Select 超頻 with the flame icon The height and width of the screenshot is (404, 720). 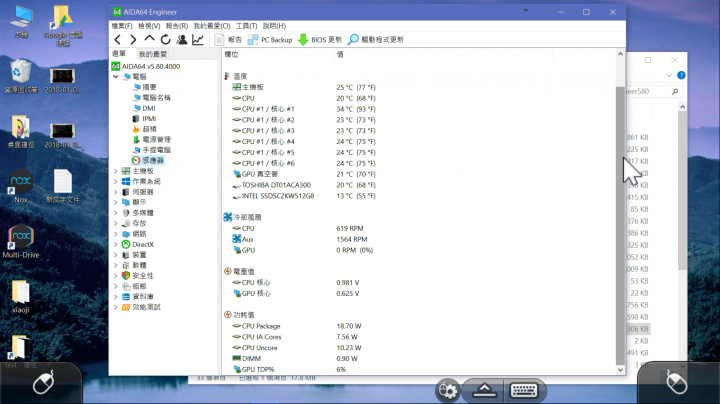[145, 129]
